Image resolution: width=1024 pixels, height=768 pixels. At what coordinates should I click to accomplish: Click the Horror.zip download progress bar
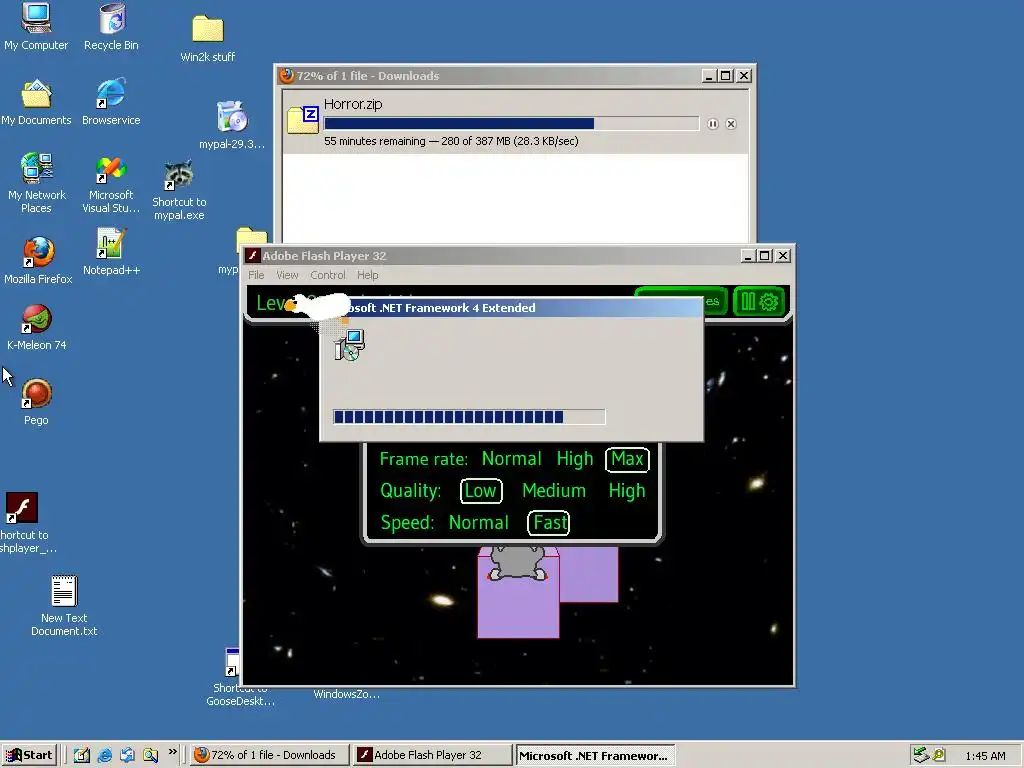pyautogui.click(x=511, y=123)
